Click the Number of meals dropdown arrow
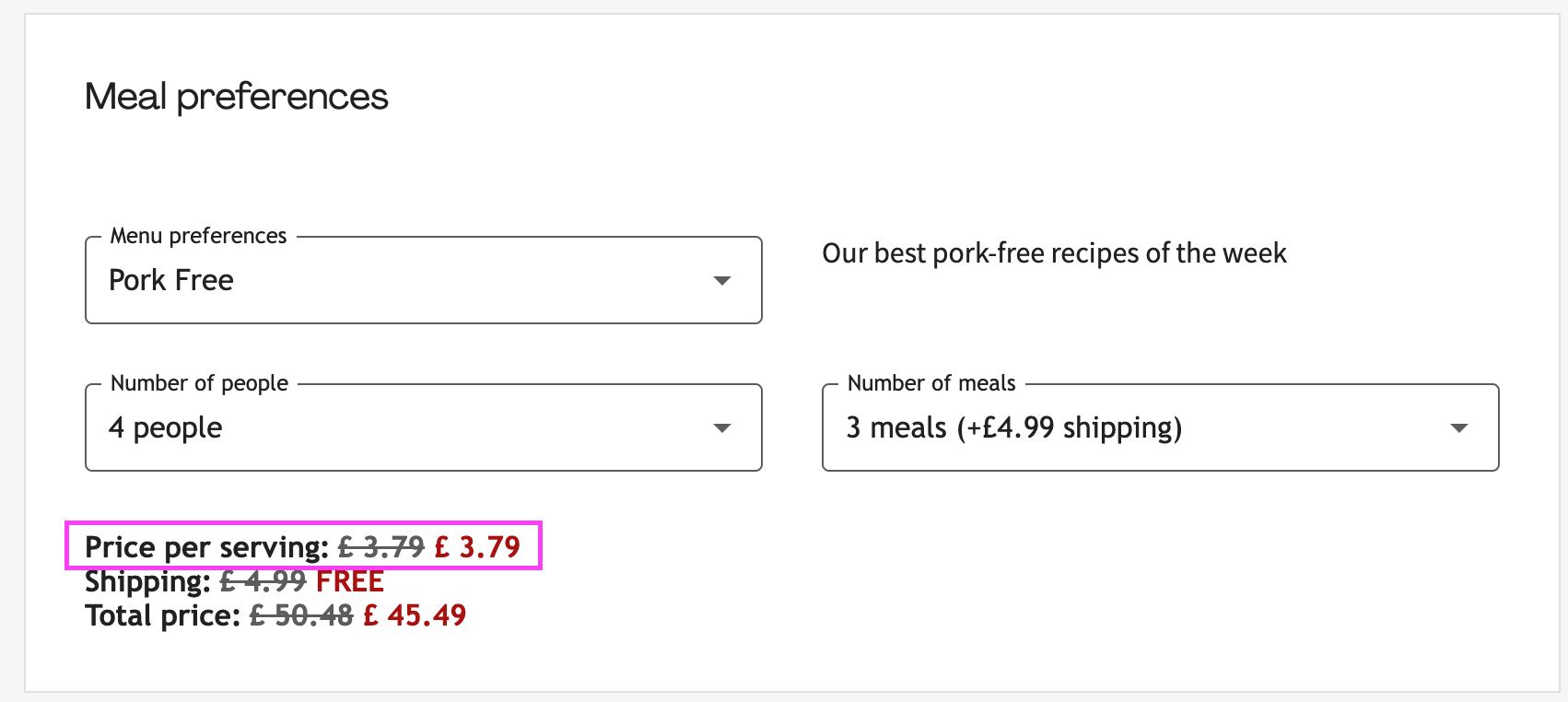 pyautogui.click(x=1458, y=427)
